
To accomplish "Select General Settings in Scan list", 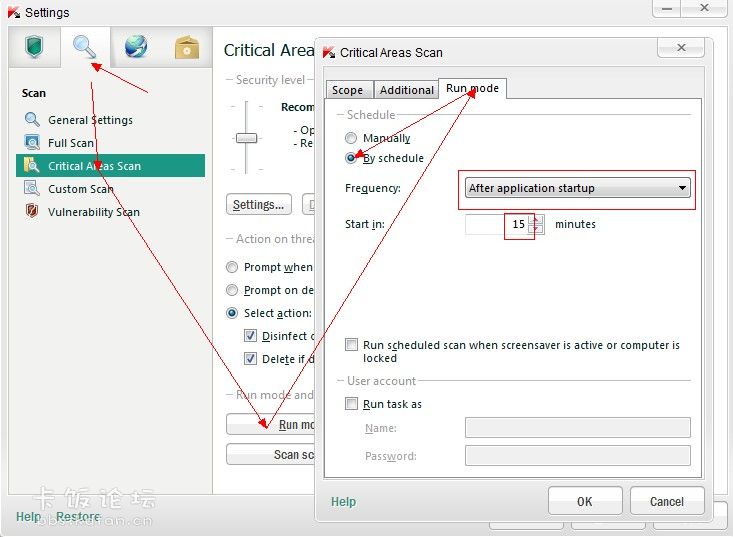I will click(x=110, y=120).
